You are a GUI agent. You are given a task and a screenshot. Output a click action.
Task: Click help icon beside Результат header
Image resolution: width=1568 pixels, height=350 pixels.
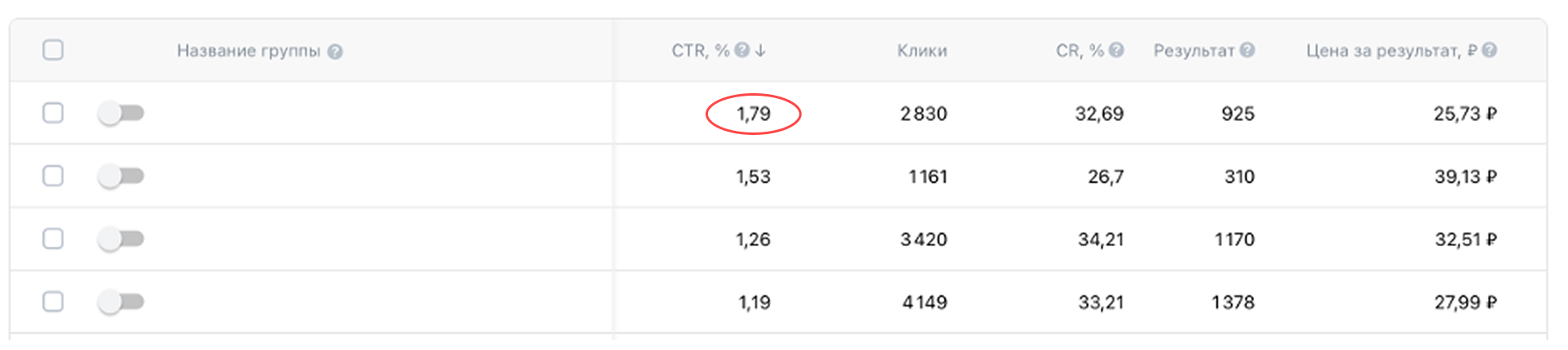[1247, 50]
